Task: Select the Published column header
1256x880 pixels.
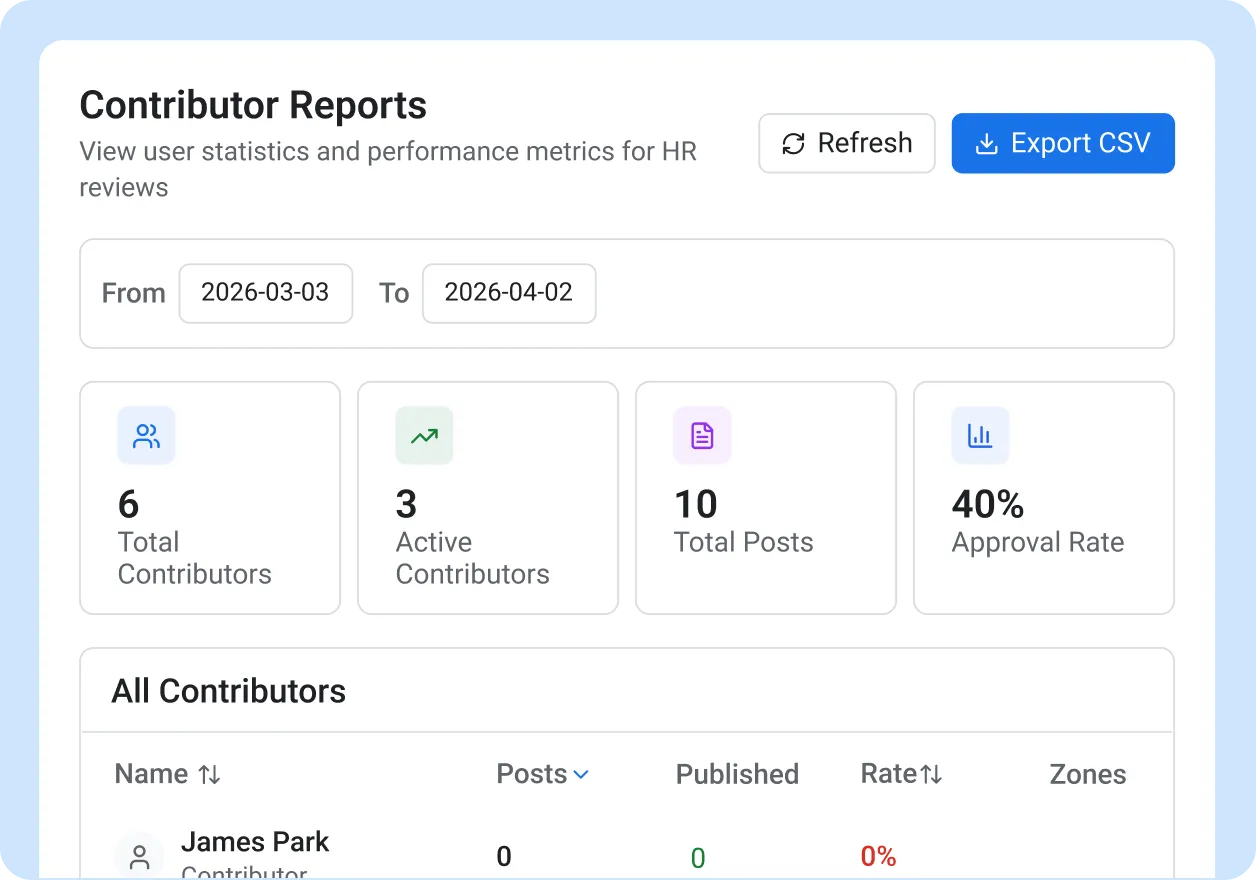Action: pos(737,773)
